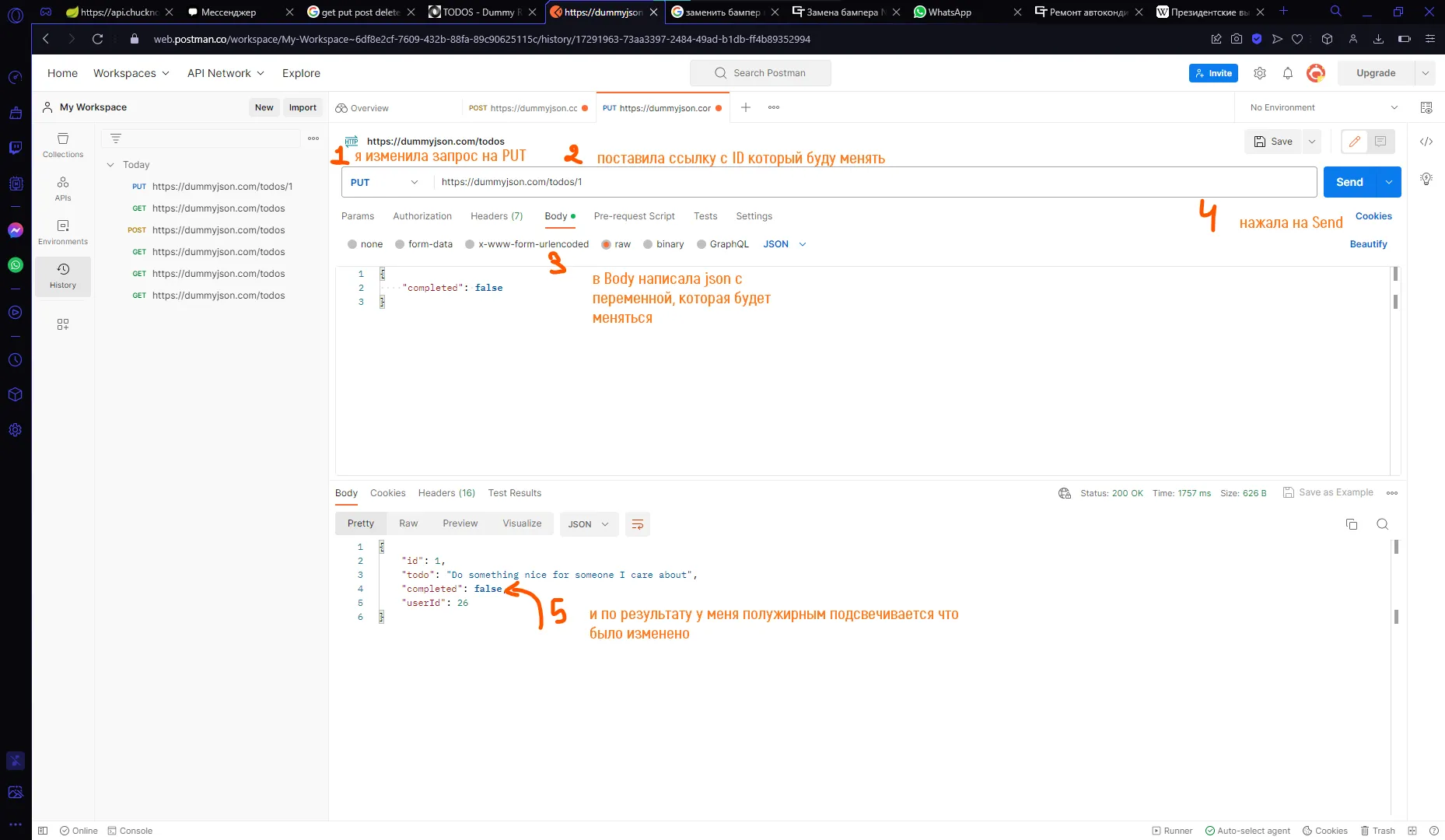Click the network globe icon beside Status
Viewport: 1445px width, 840px height.
[1065, 493]
